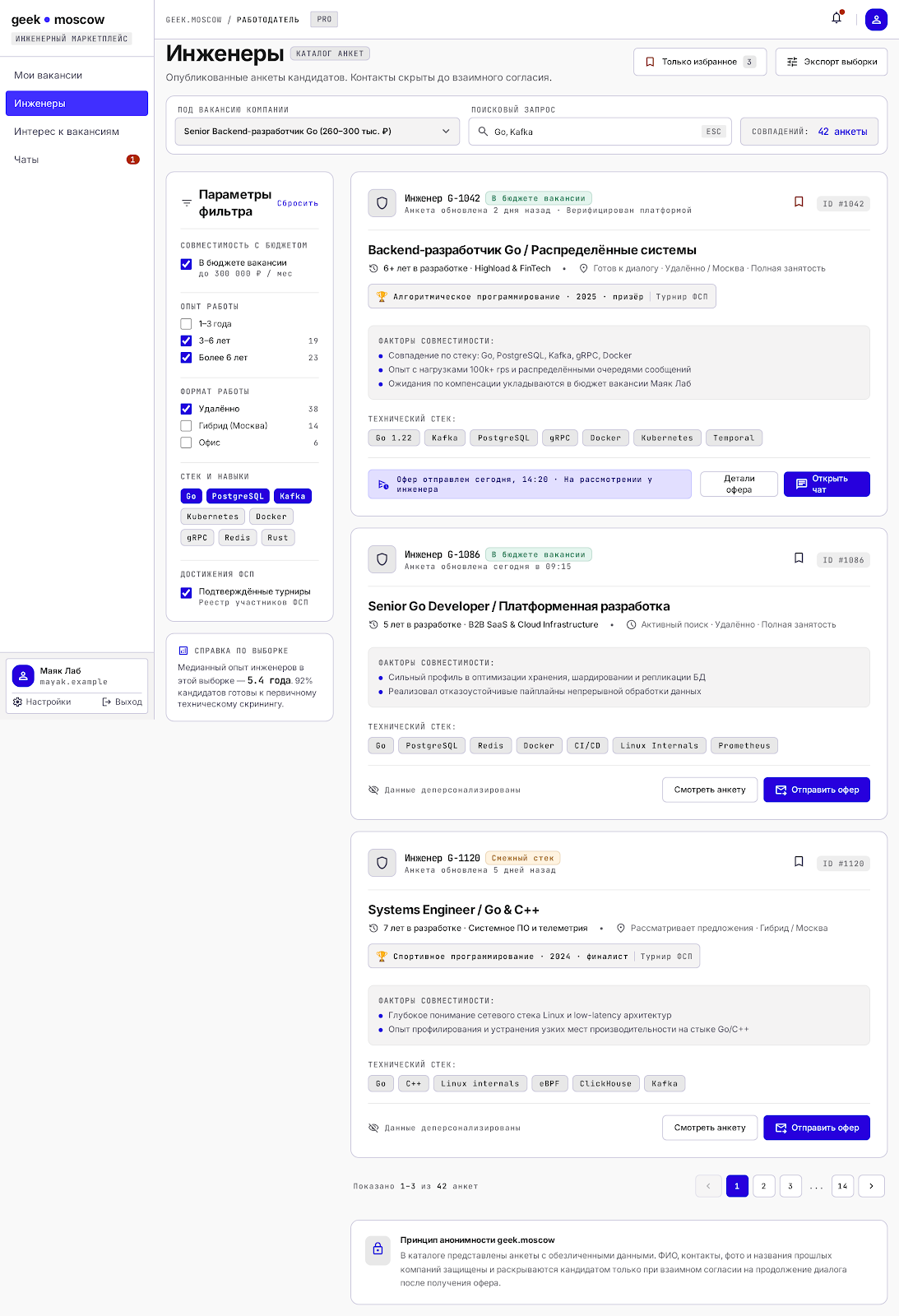Click 'Только избранное' button

click(700, 62)
